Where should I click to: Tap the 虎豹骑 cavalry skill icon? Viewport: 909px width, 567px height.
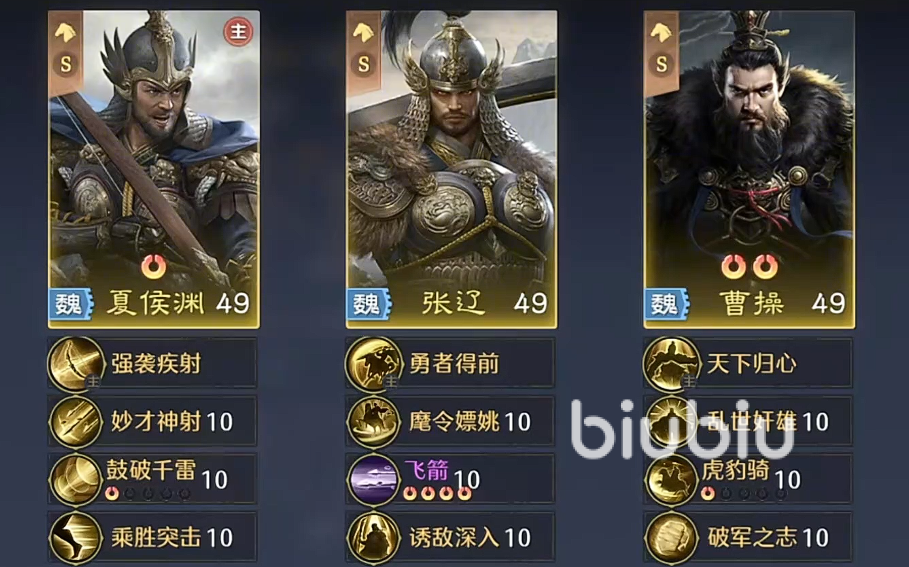671,479
